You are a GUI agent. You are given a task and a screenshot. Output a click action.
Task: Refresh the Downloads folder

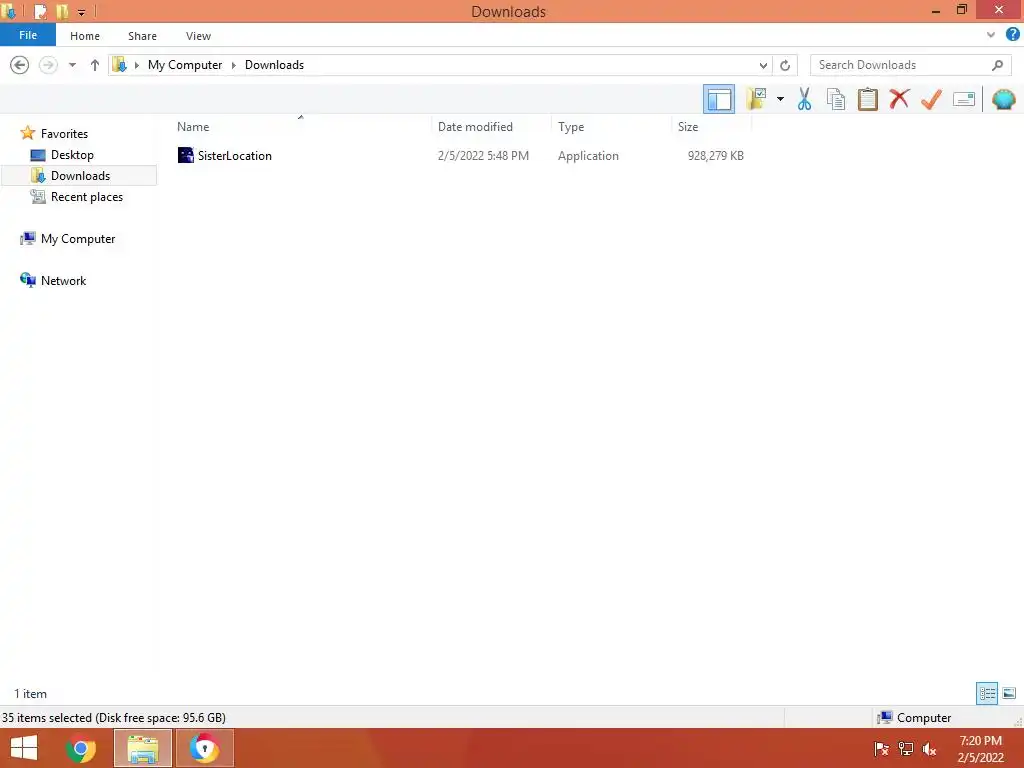click(x=785, y=65)
